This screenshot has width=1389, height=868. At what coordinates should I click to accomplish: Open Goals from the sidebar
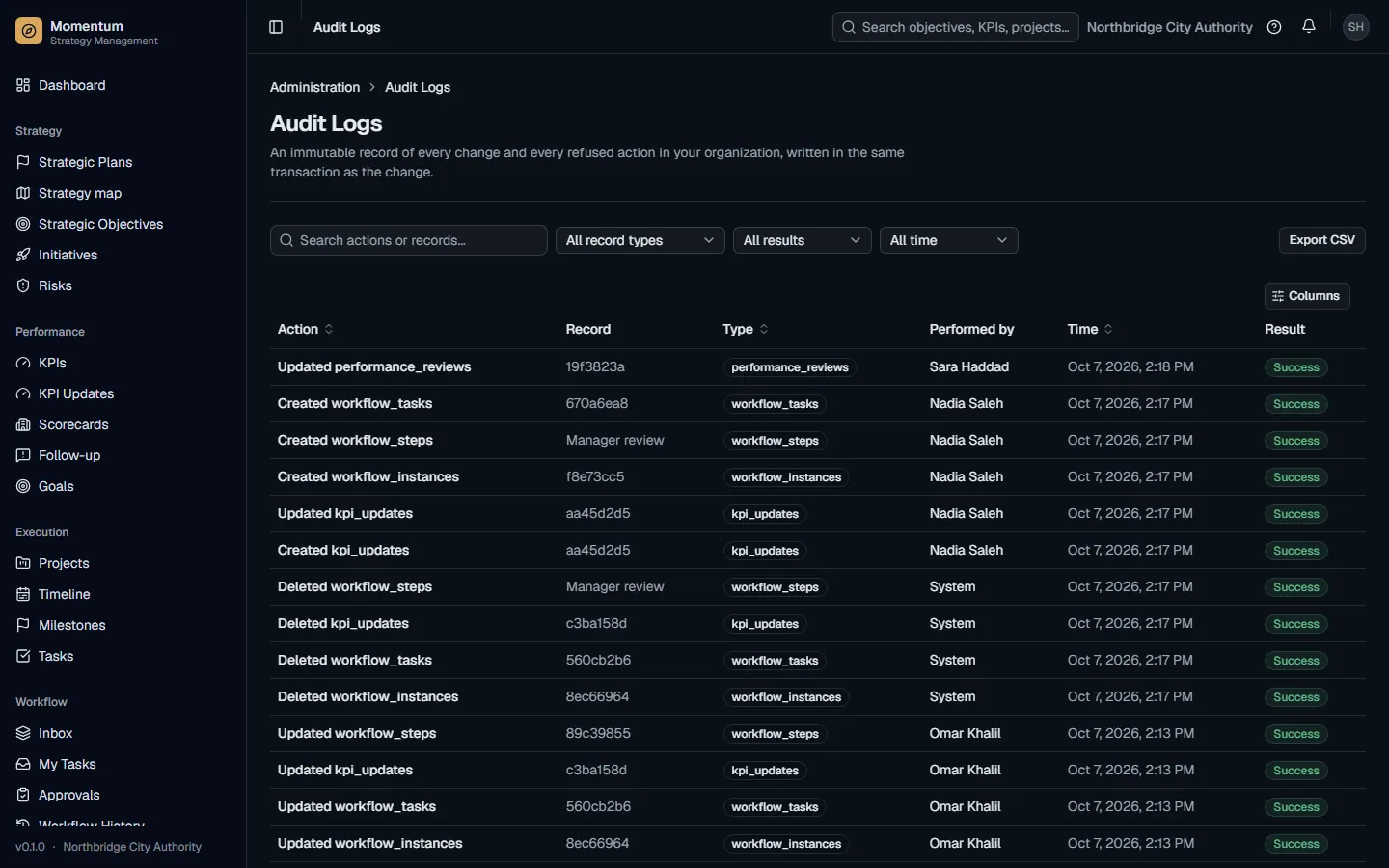tap(123, 486)
